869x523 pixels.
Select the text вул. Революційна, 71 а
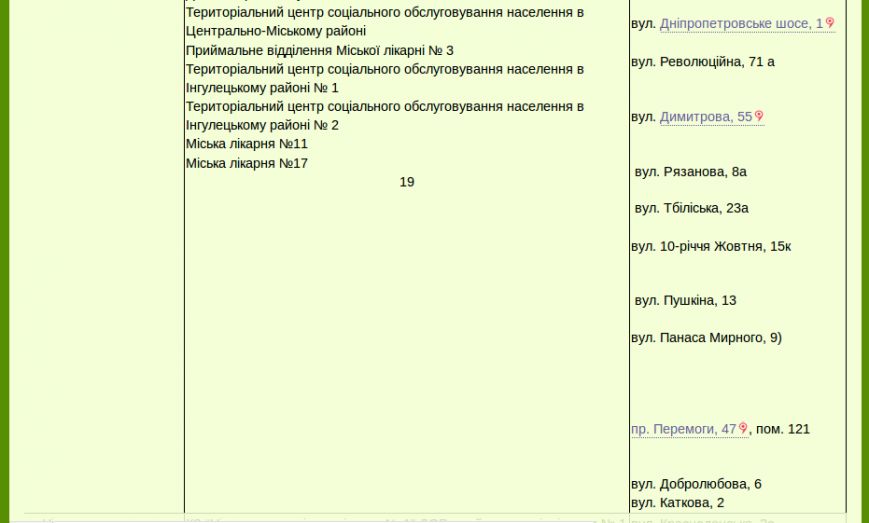702,61
